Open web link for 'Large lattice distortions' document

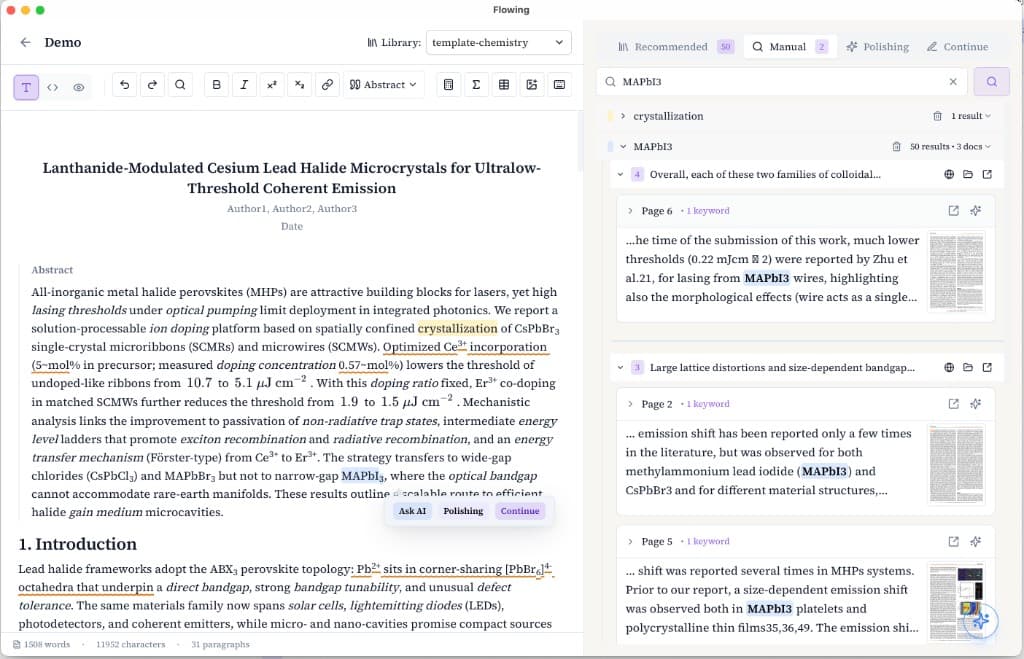(x=949, y=368)
